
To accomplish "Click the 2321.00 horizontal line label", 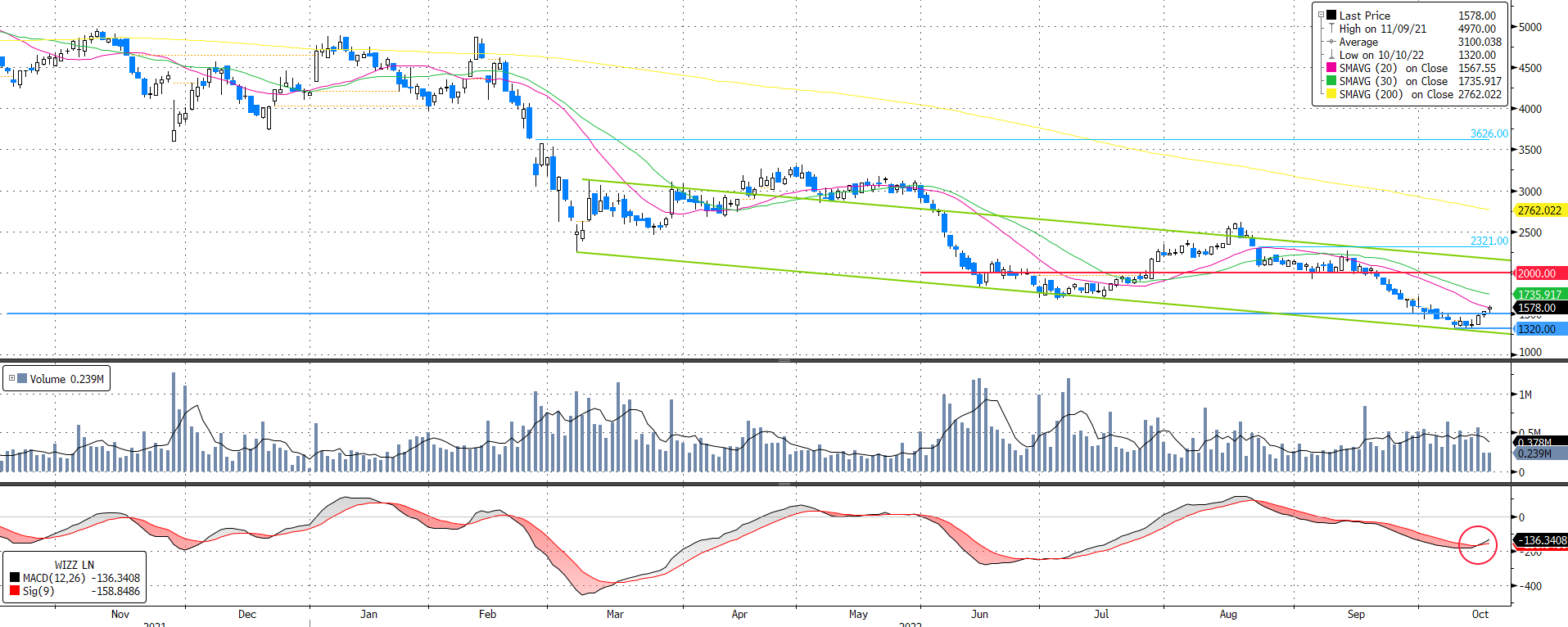I will (x=1489, y=241).
